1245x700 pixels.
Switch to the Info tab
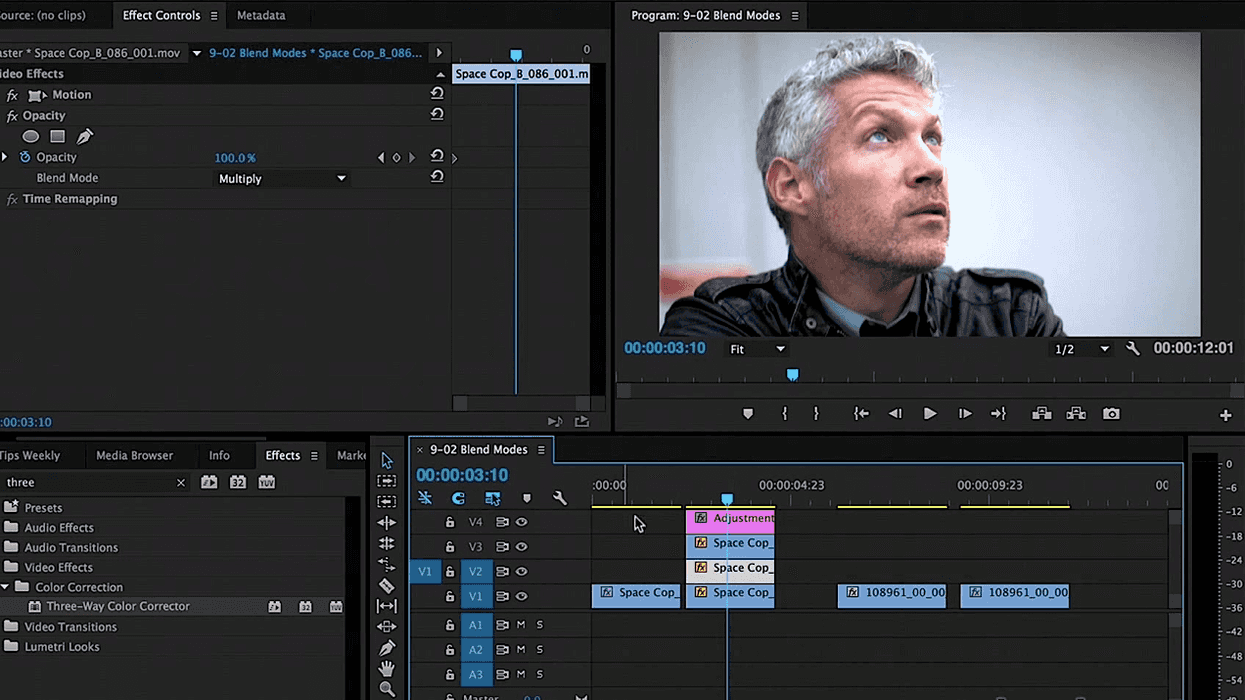219,455
